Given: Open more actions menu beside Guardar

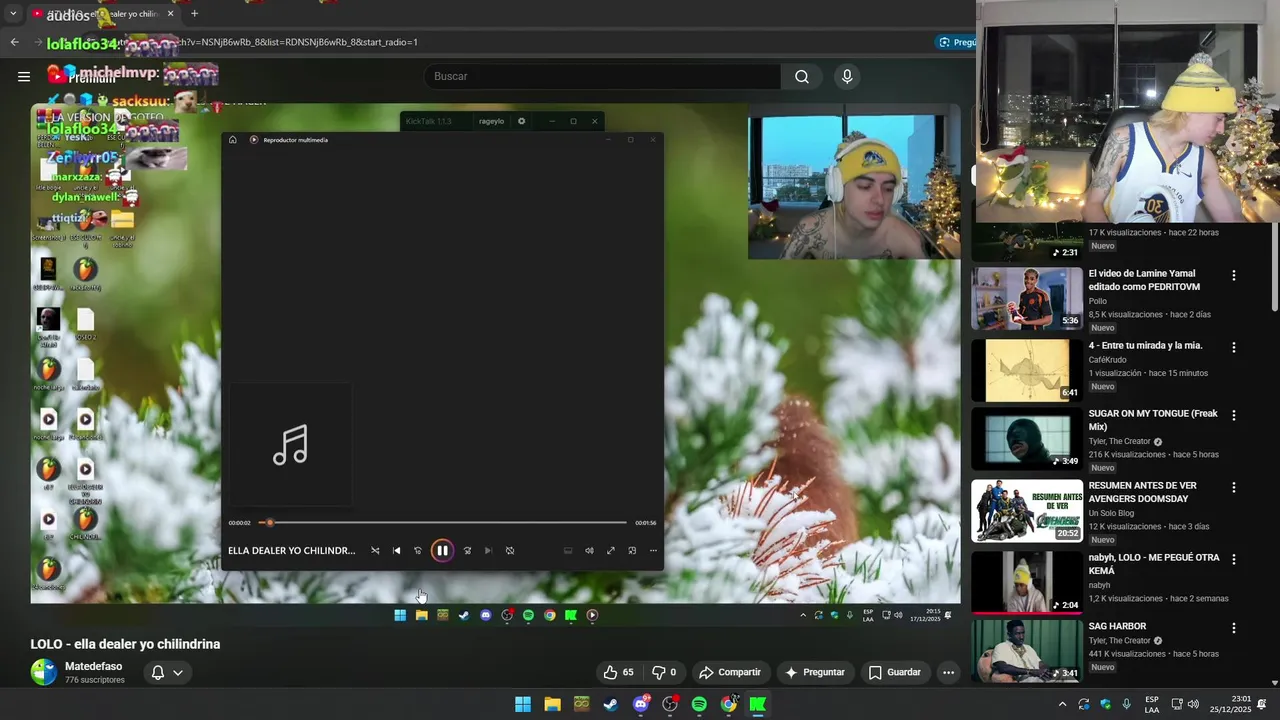Looking at the screenshot, I should 948,672.
